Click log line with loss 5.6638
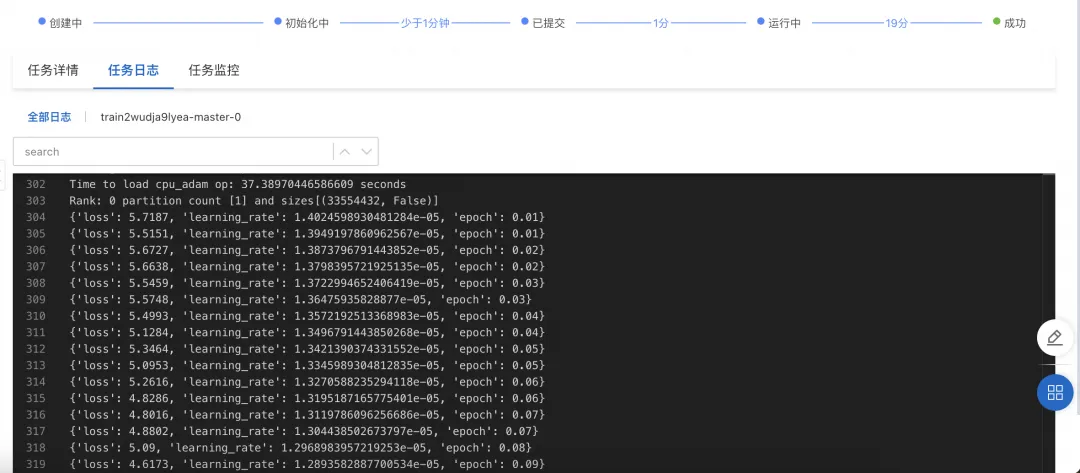The width and height of the screenshot is (1080, 473). coord(307,266)
